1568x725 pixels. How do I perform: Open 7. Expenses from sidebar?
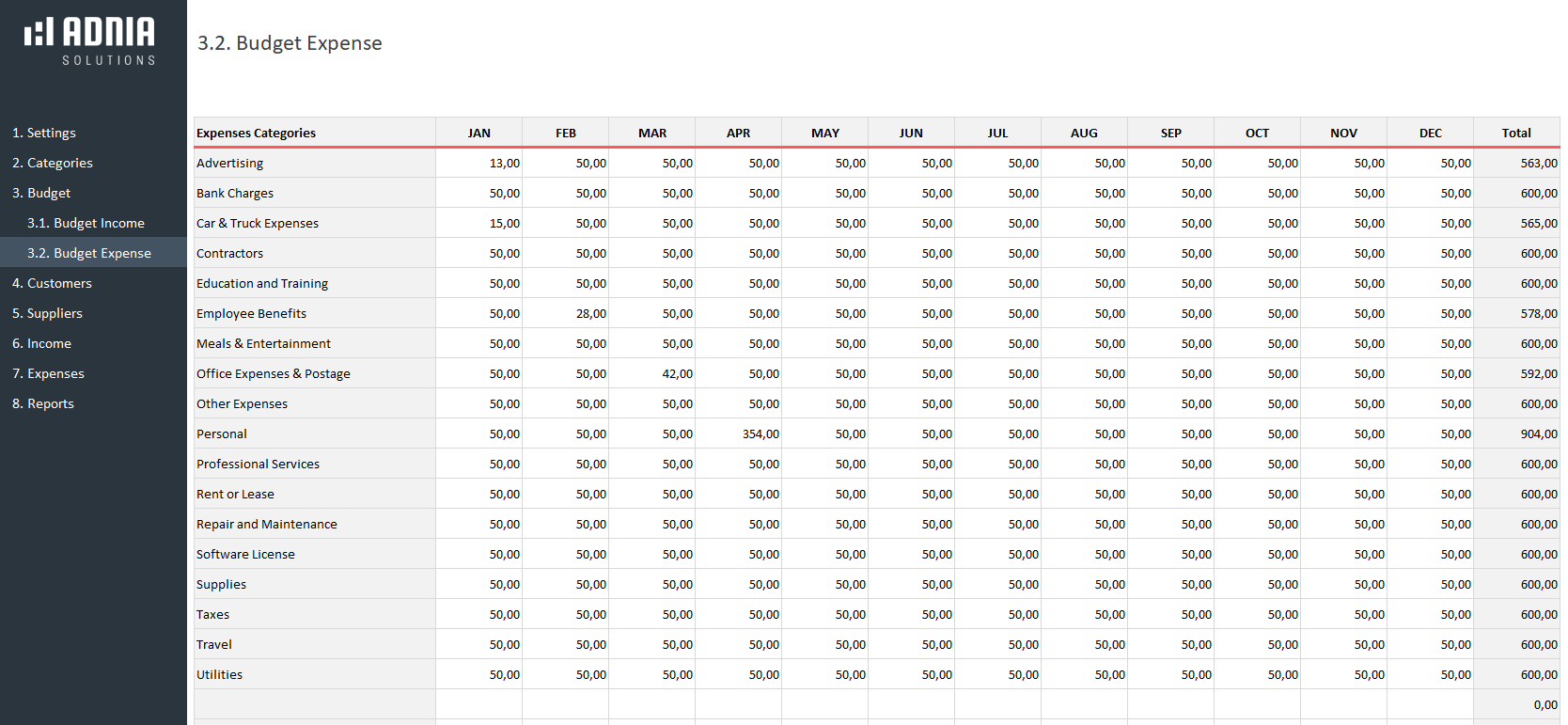pyautogui.click(x=48, y=373)
